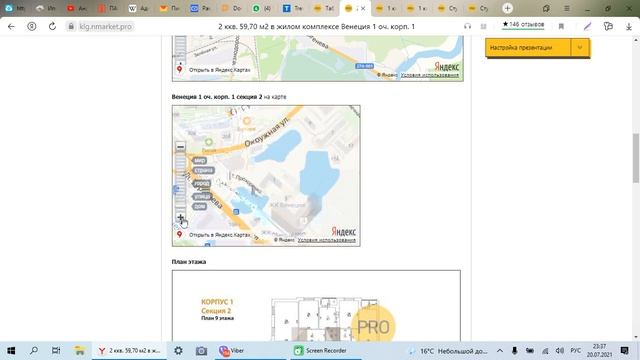640x360 pixels.
Task: Open Yandex account icon next to back arrow
Action: pyautogui.click(x=31, y=27)
